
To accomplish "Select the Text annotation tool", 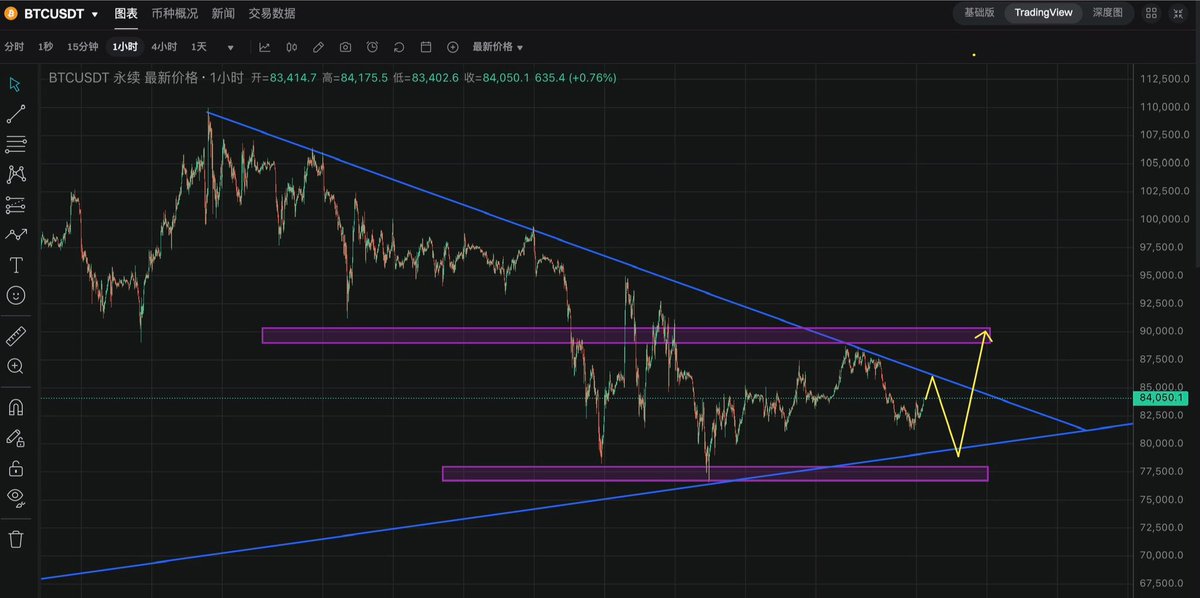I will click(15, 265).
